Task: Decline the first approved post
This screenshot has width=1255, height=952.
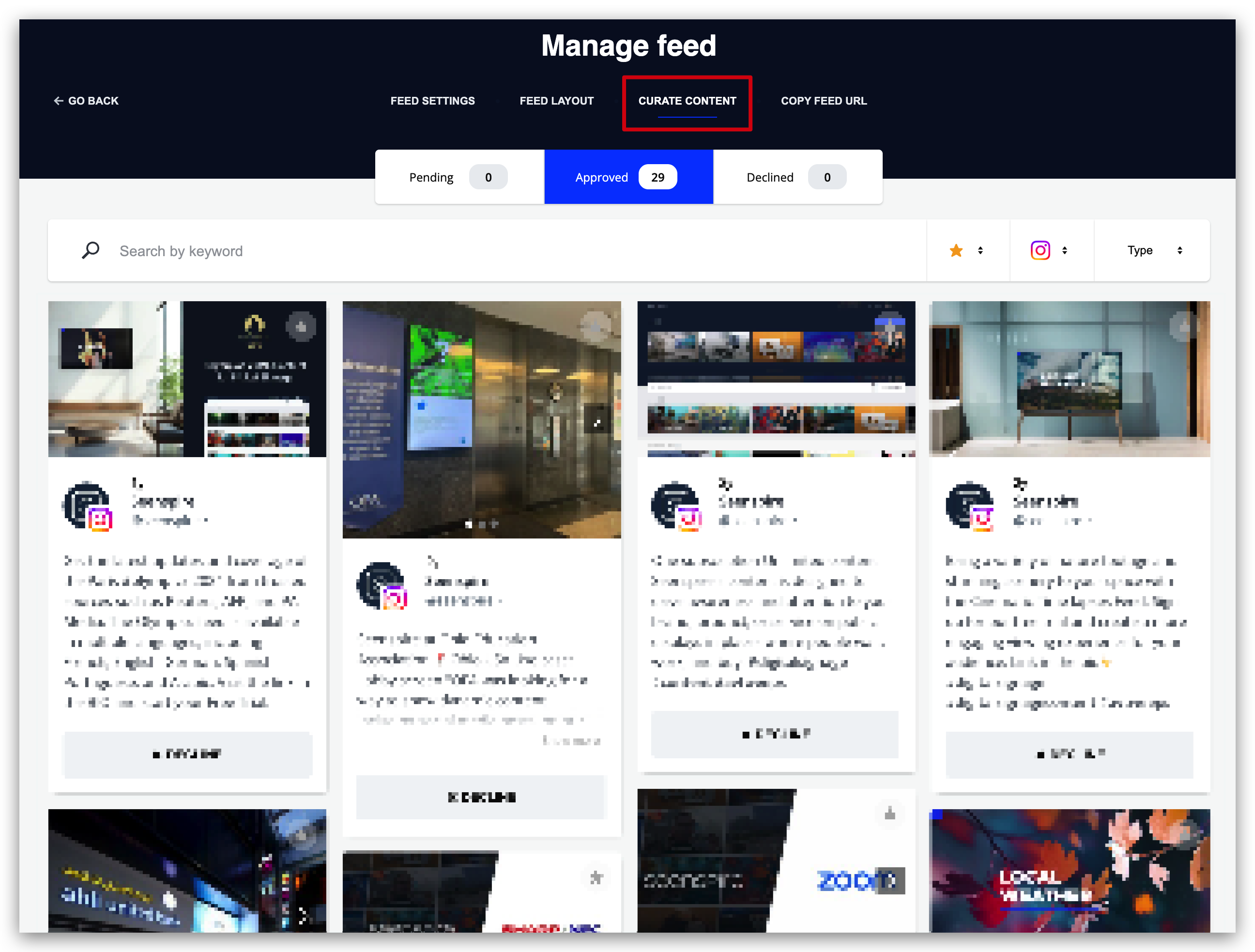Action: point(187,754)
